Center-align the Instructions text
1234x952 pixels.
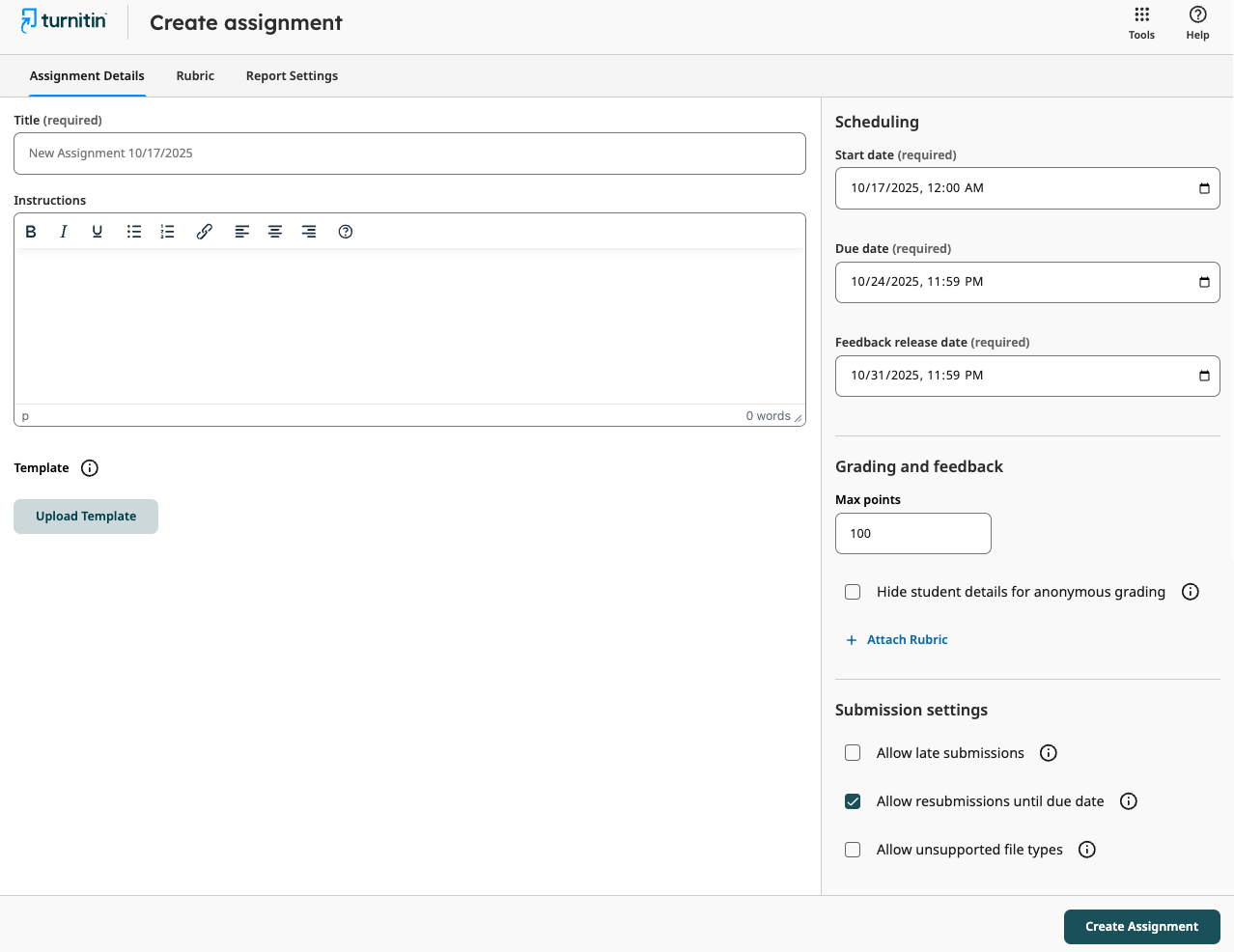[274, 231]
